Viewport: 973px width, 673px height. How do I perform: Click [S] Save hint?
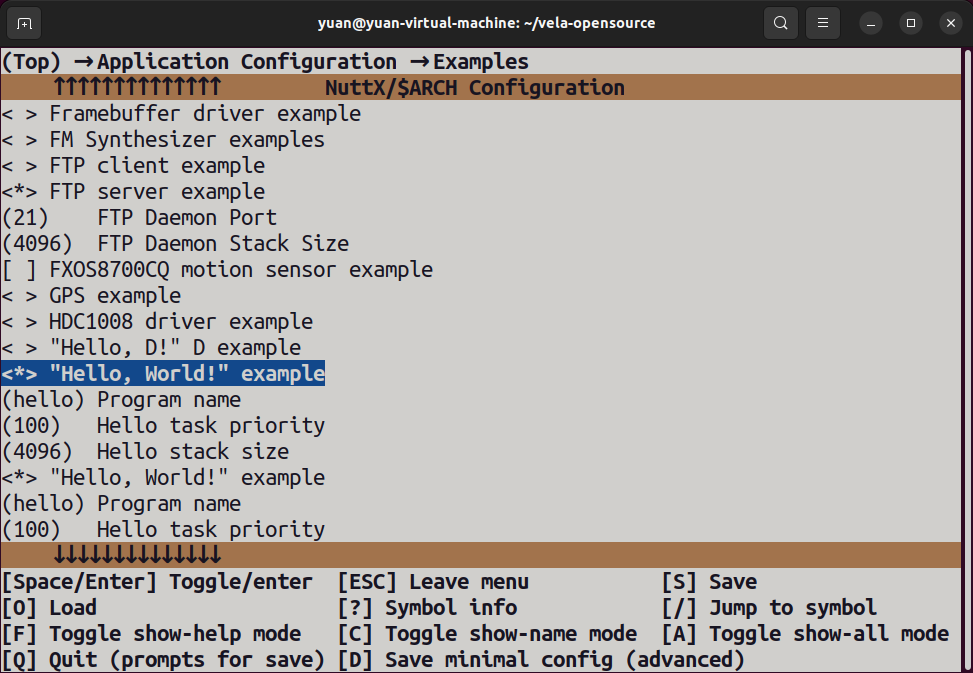(709, 582)
